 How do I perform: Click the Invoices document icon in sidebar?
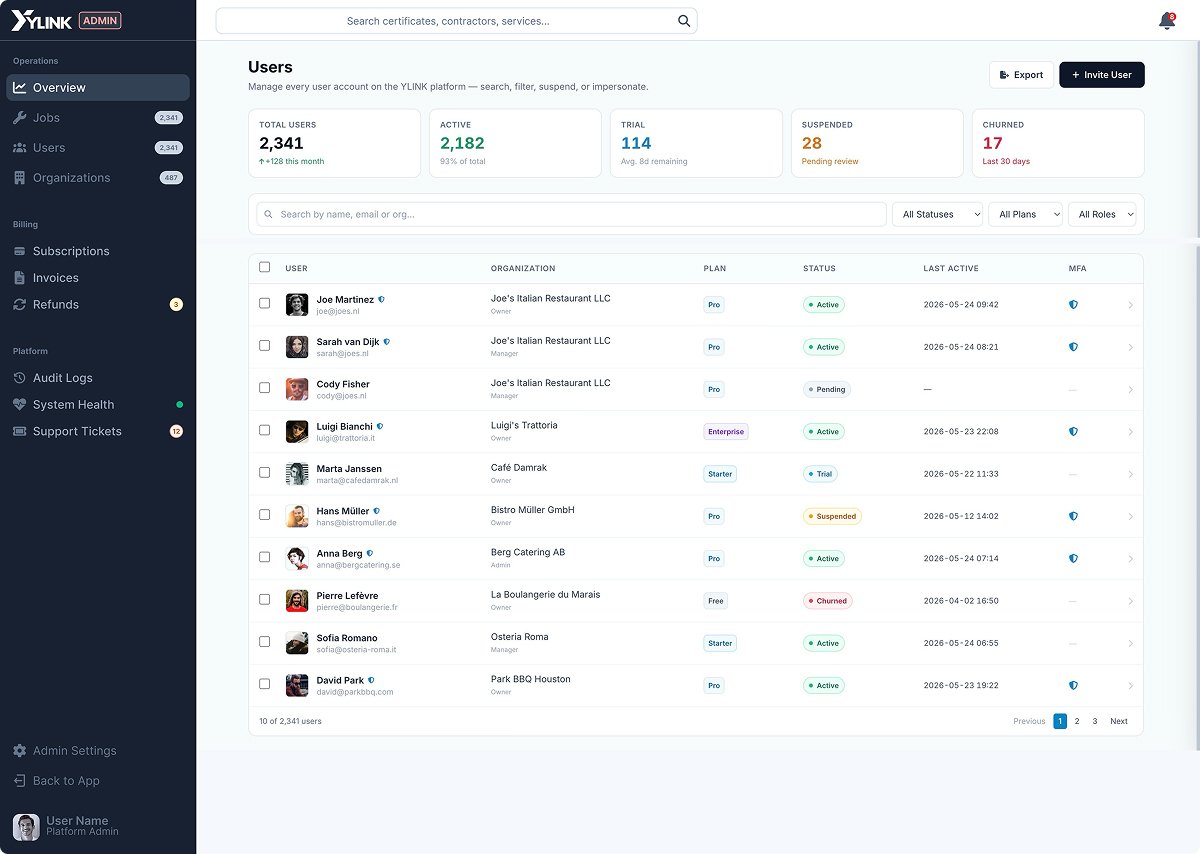click(20, 278)
